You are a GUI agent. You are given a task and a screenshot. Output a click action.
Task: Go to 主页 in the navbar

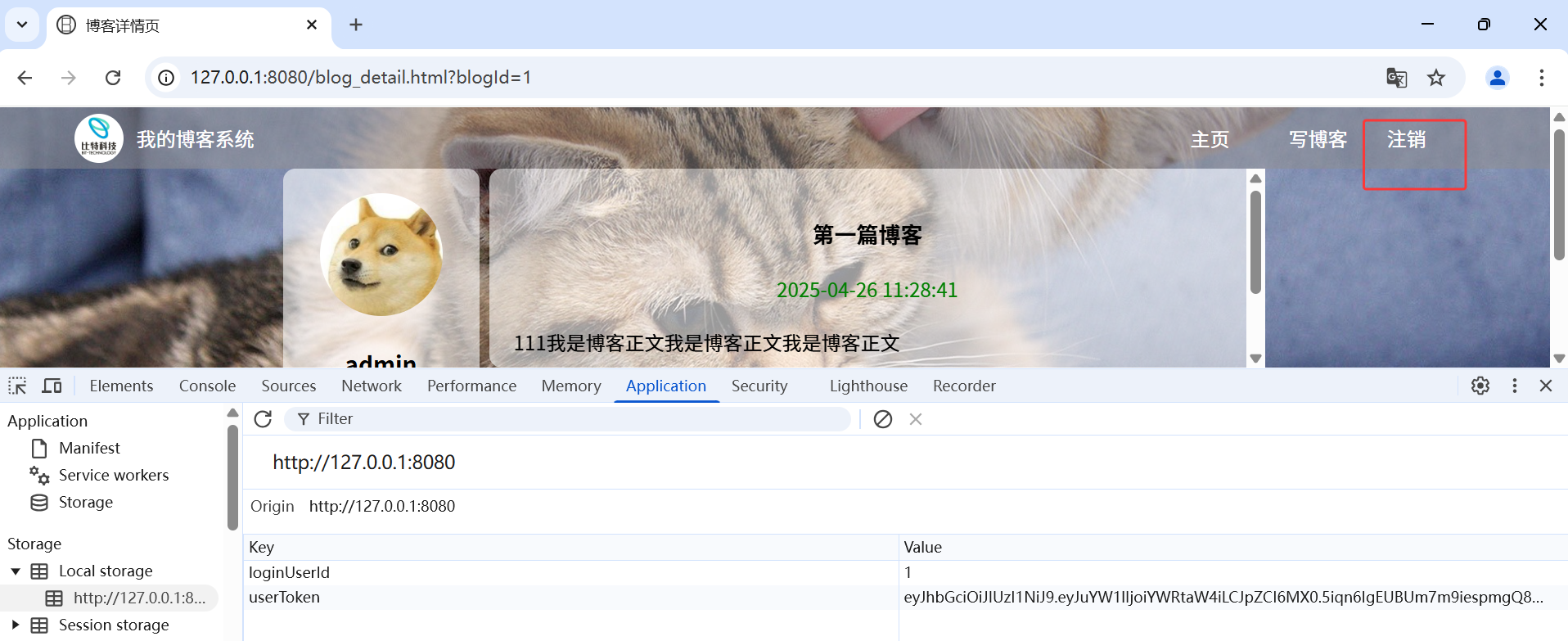click(x=1210, y=140)
